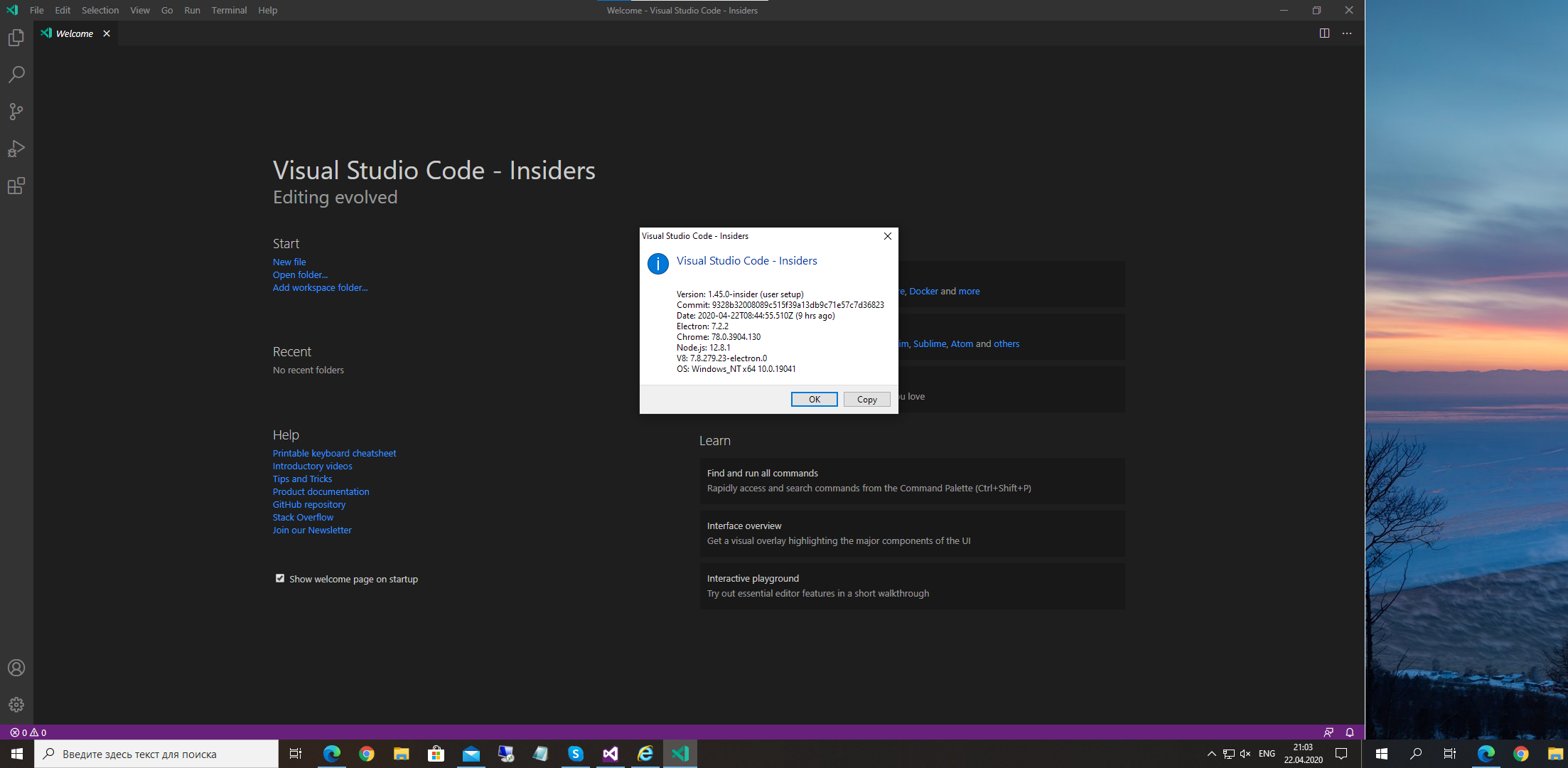Click the 'more' tools link
The image size is (1568, 768).
[969, 291]
